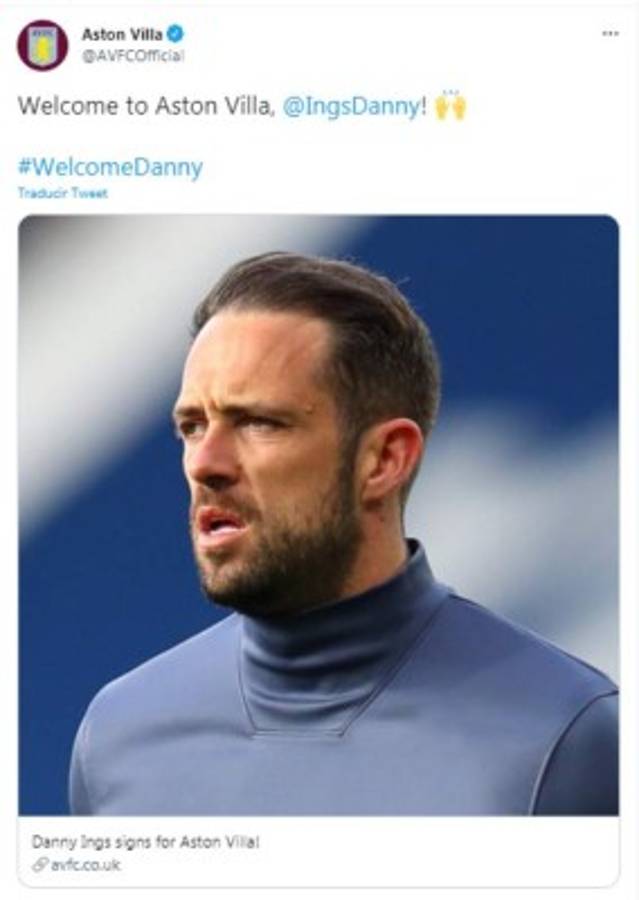Open 'Danny Ings signs for Aston Villa!' headline

[x=146, y=842]
